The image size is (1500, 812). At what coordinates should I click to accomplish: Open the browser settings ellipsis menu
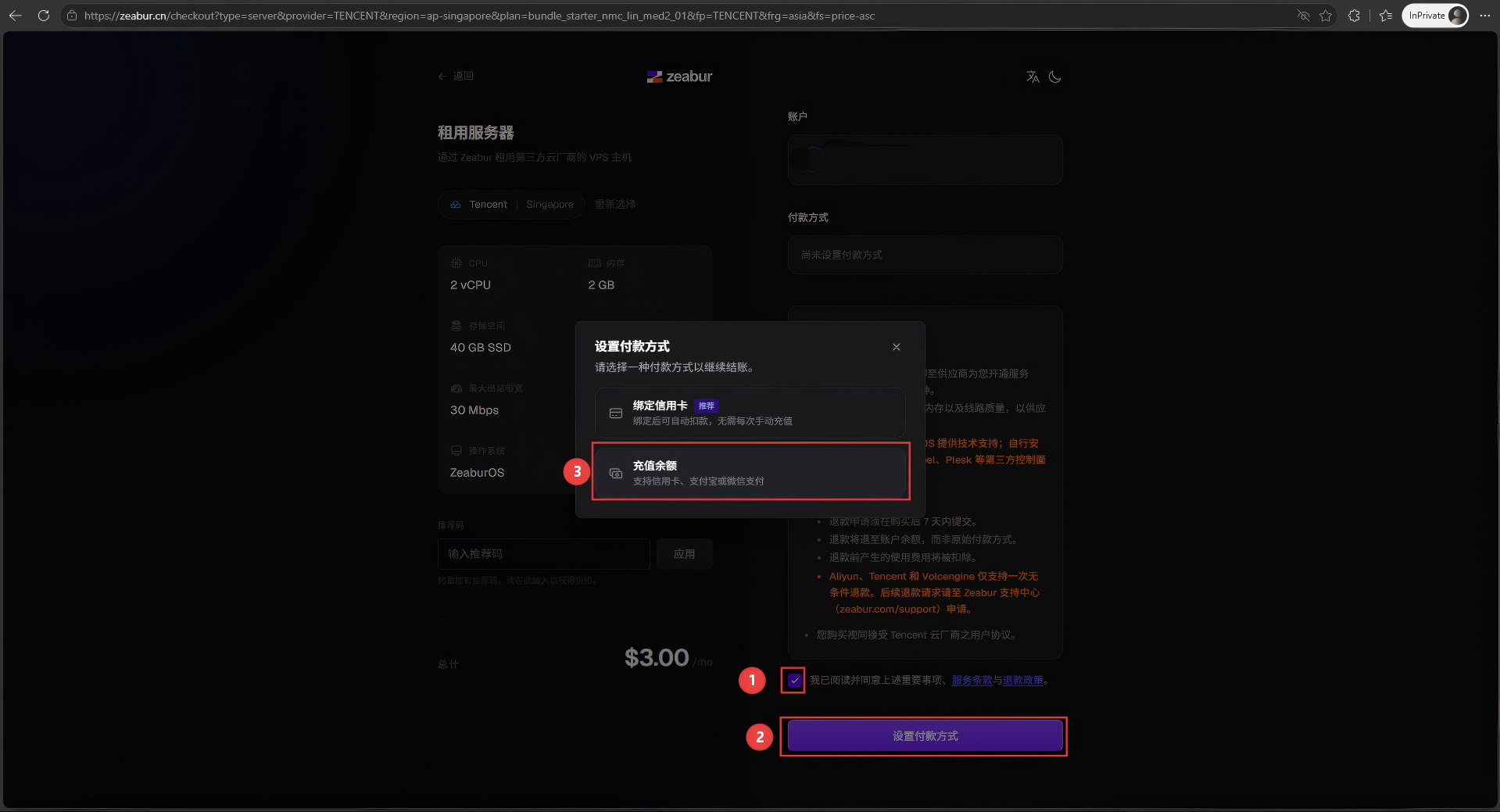click(x=1484, y=16)
